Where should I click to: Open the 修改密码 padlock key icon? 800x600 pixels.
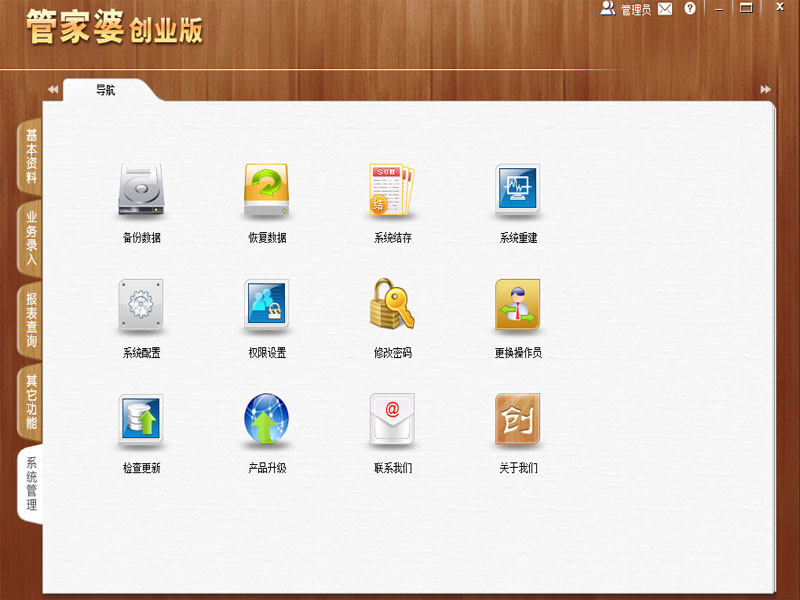392,304
